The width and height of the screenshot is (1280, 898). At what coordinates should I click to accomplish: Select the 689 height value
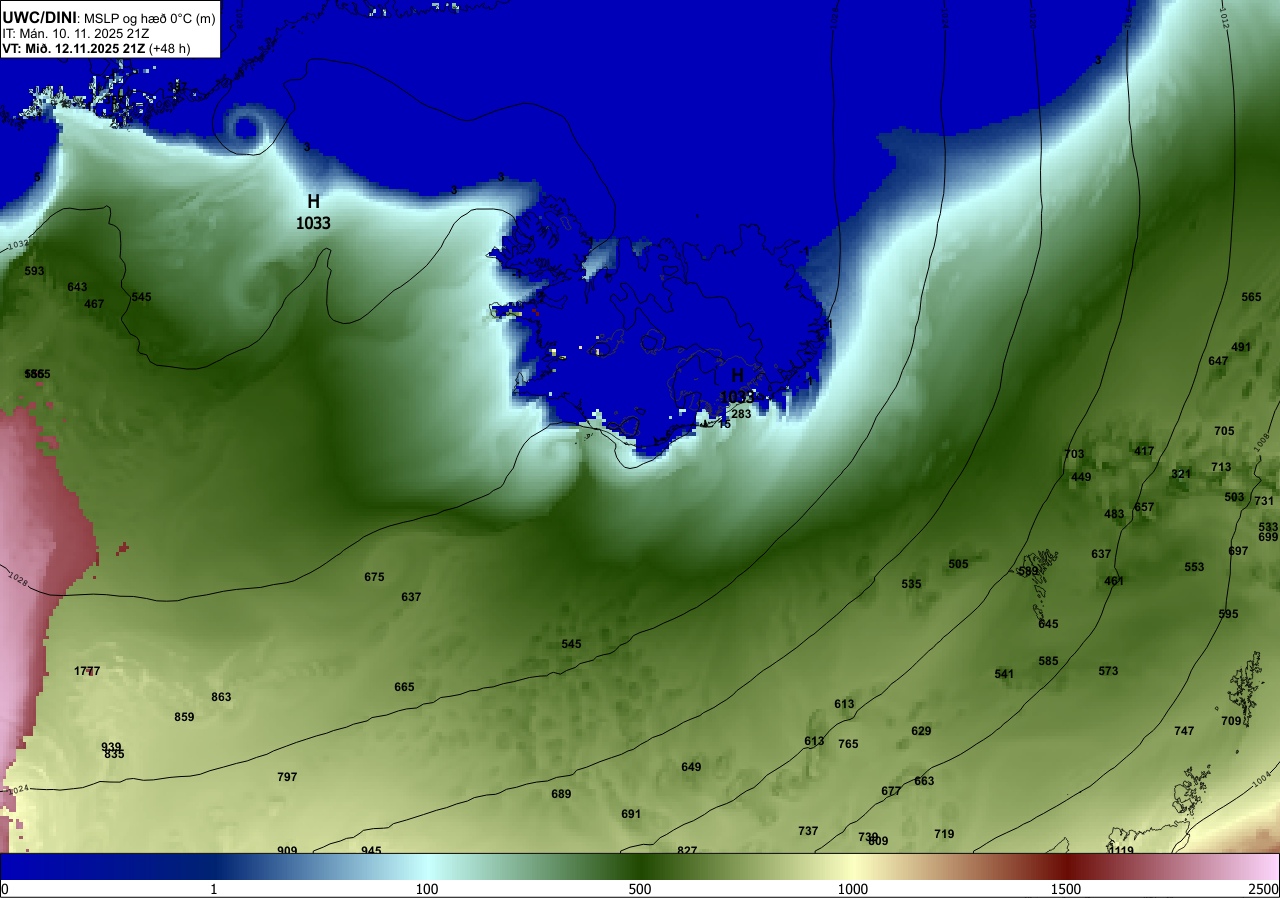click(561, 794)
